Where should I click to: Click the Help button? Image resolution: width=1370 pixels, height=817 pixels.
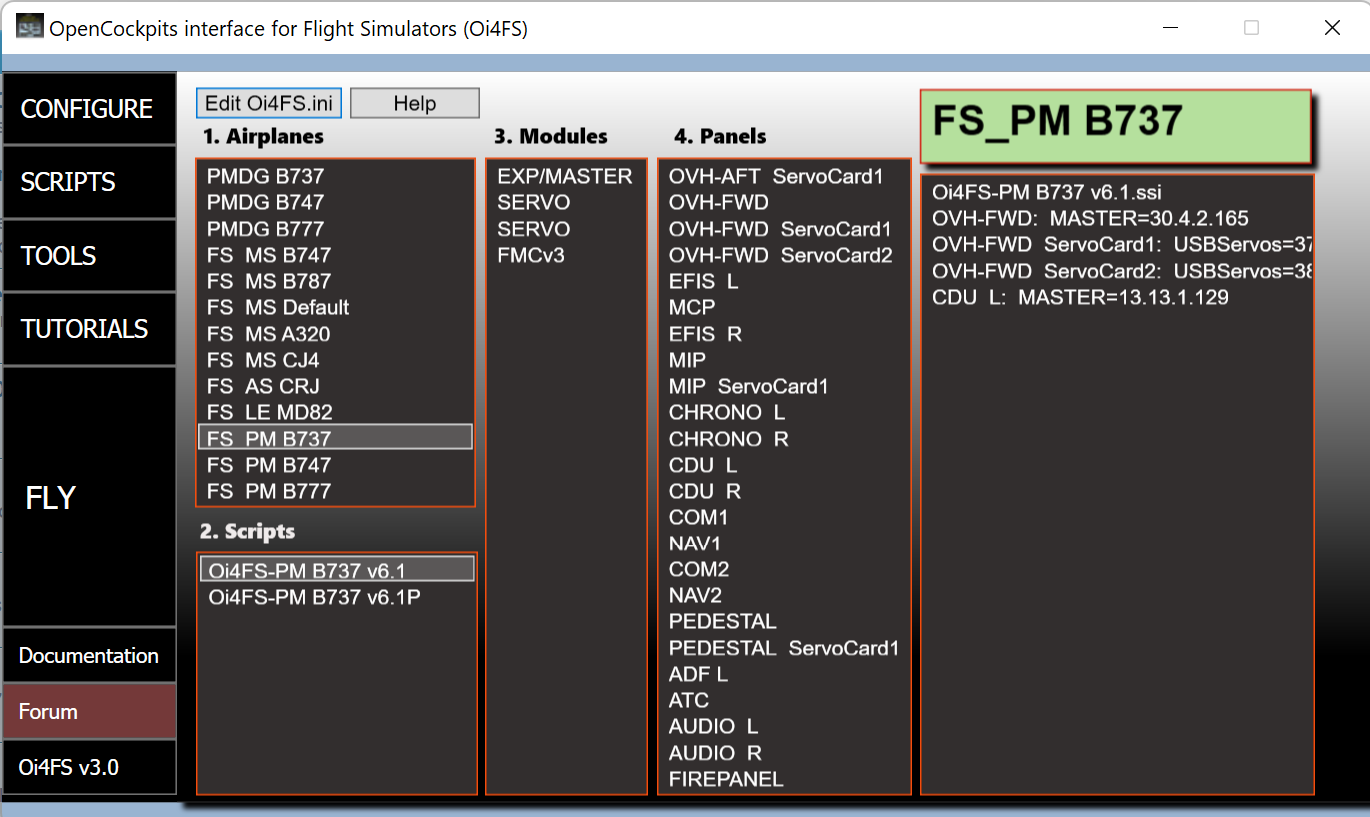click(x=414, y=103)
